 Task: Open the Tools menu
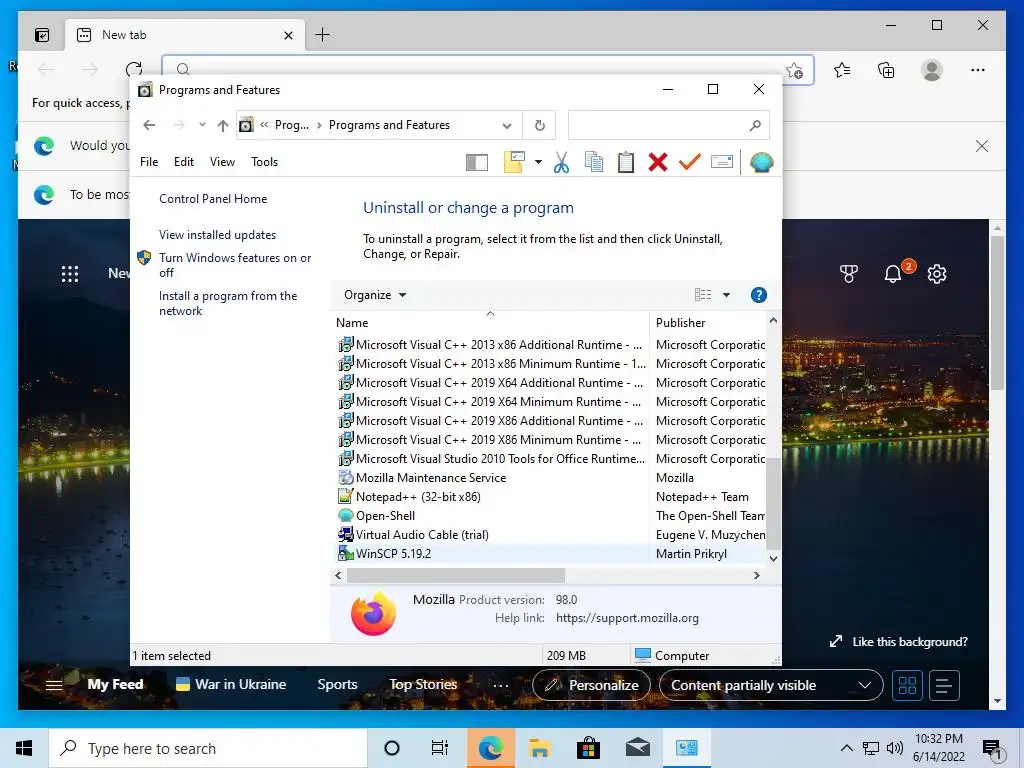pyautogui.click(x=264, y=162)
